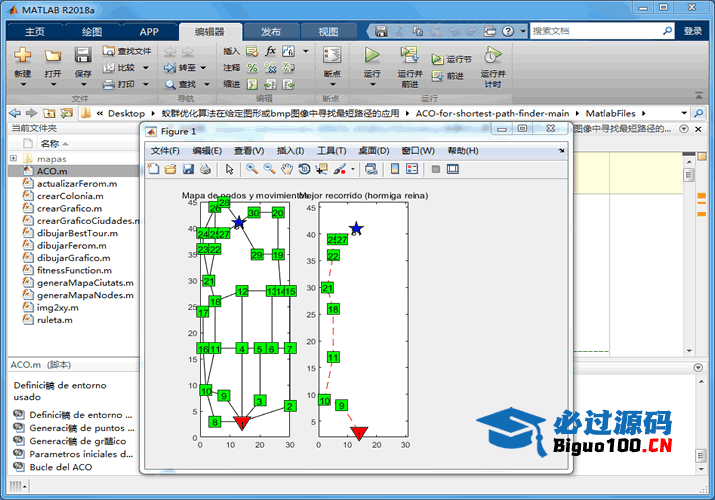Click the fx insert function icon
Viewport: 715px width, 500px height.
click(270, 51)
